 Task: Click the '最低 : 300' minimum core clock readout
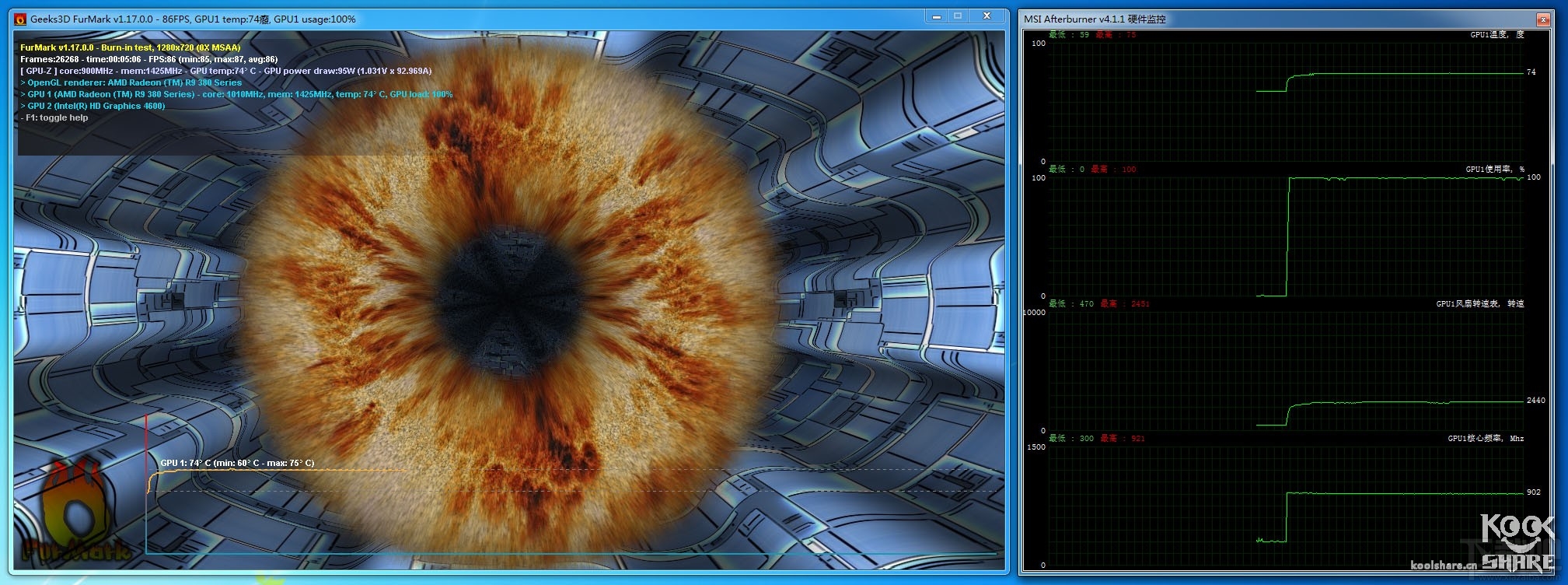pyautogui.click(x=1071, y=438)
